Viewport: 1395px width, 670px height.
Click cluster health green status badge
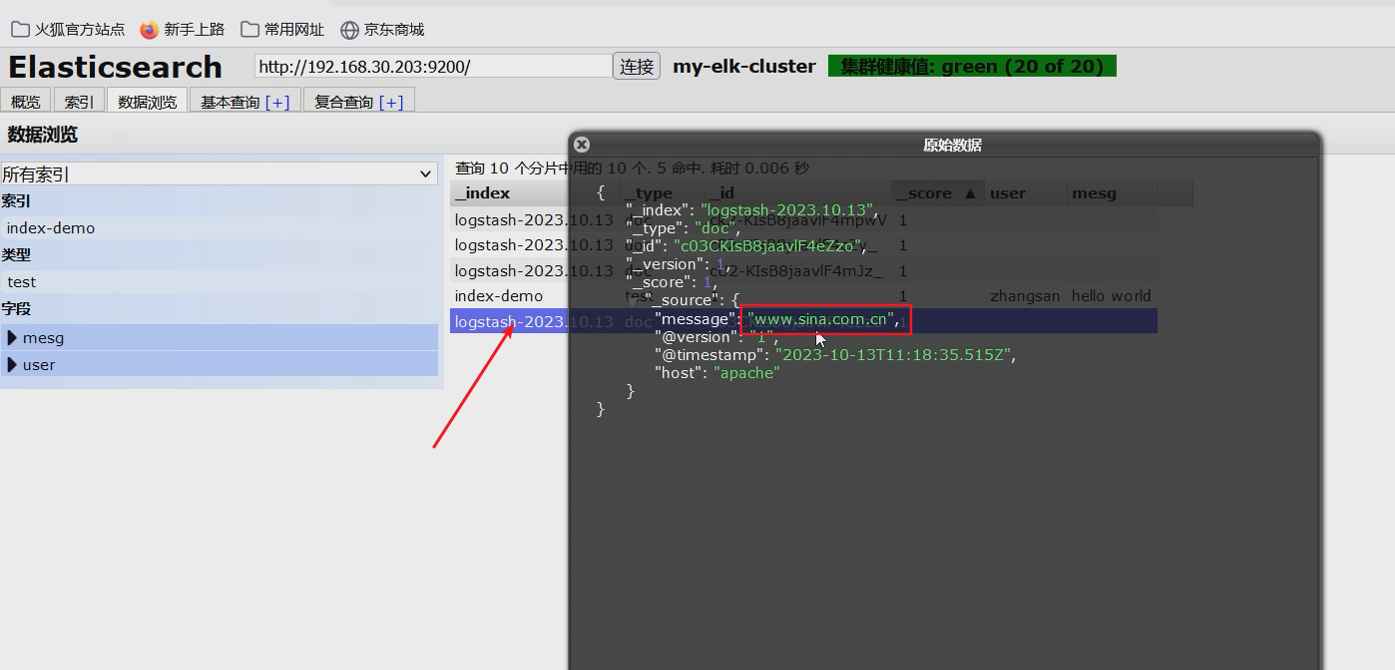tap(972, 66)
